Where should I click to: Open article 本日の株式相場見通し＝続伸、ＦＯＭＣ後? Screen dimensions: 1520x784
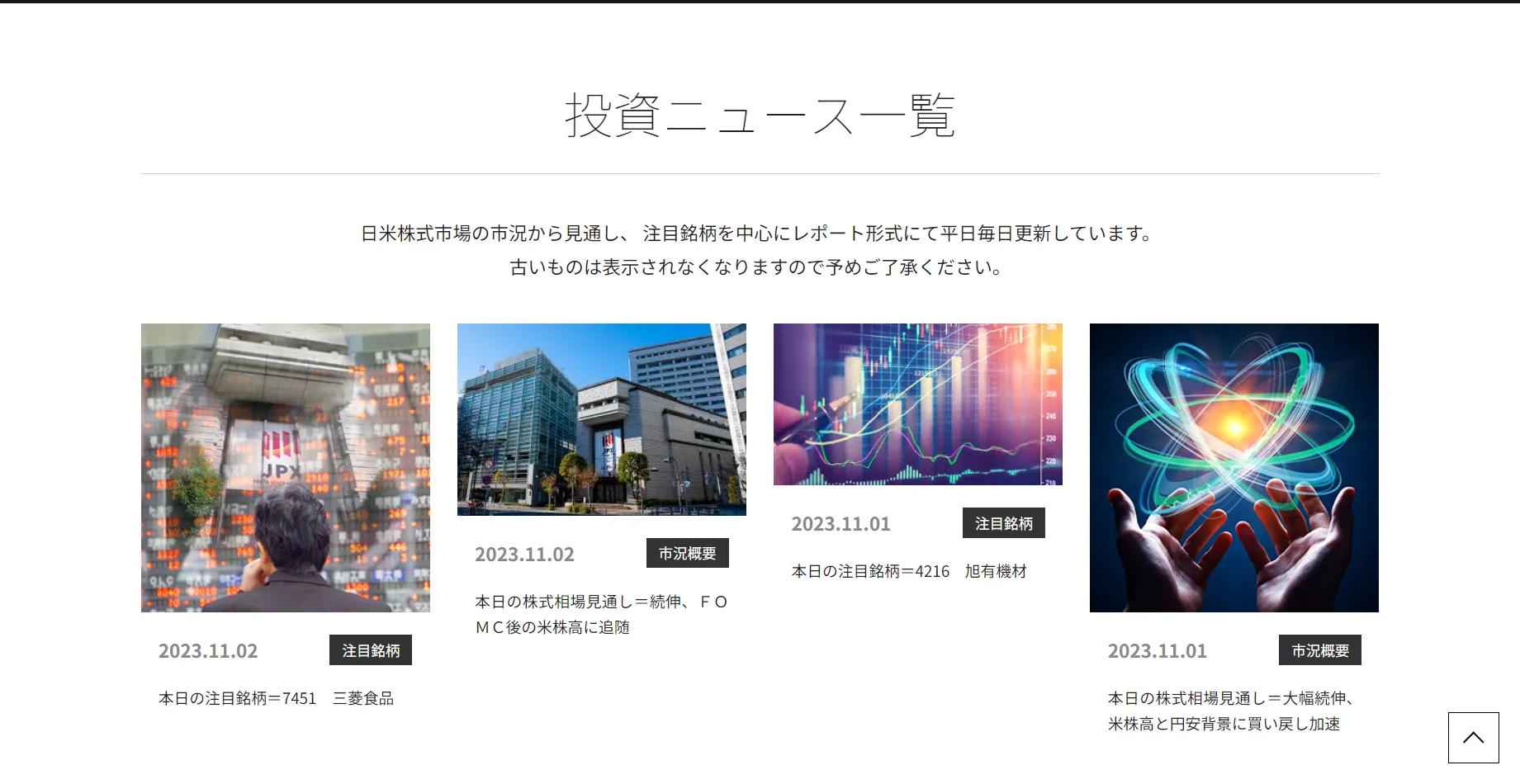(601, 614)
